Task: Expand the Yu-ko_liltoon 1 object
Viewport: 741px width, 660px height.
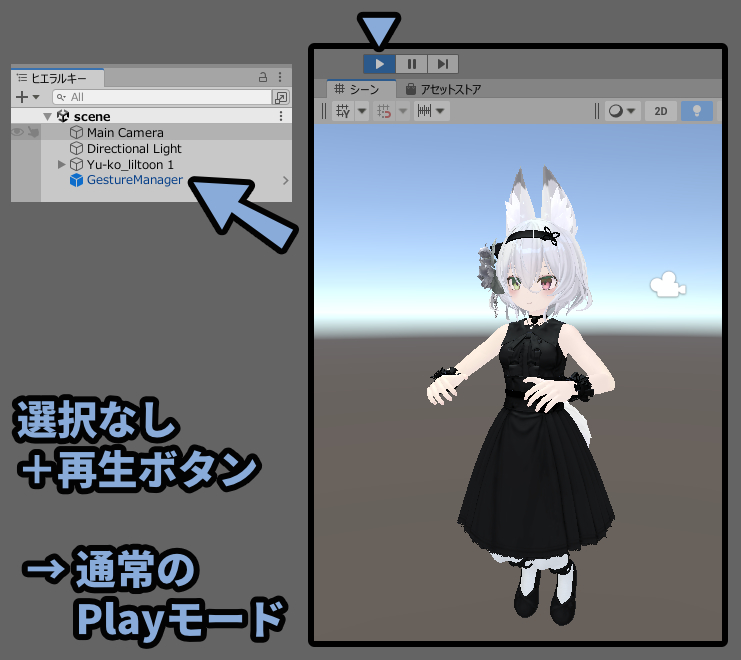Action: 61,164
